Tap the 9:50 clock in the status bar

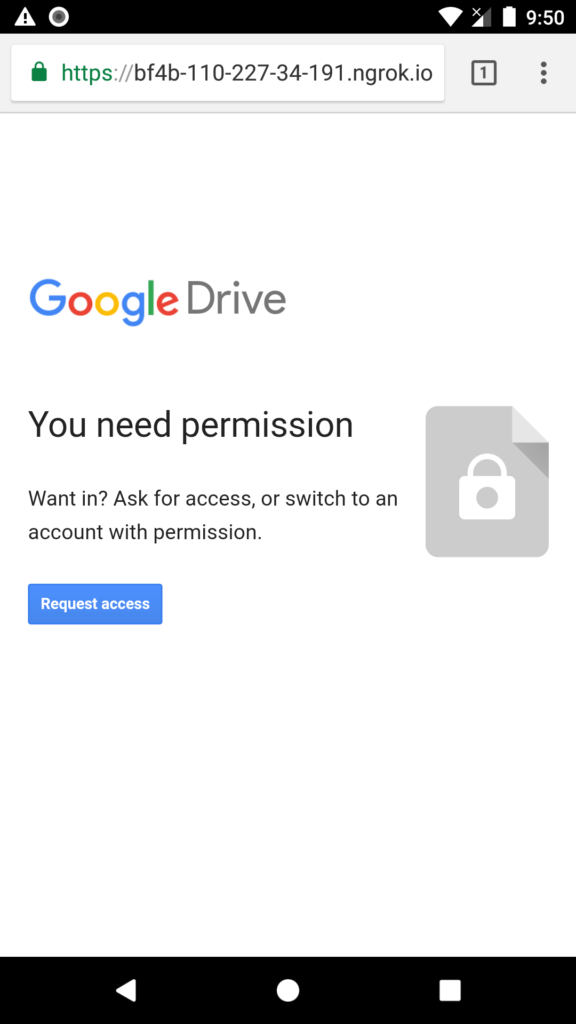coord(545,17)
